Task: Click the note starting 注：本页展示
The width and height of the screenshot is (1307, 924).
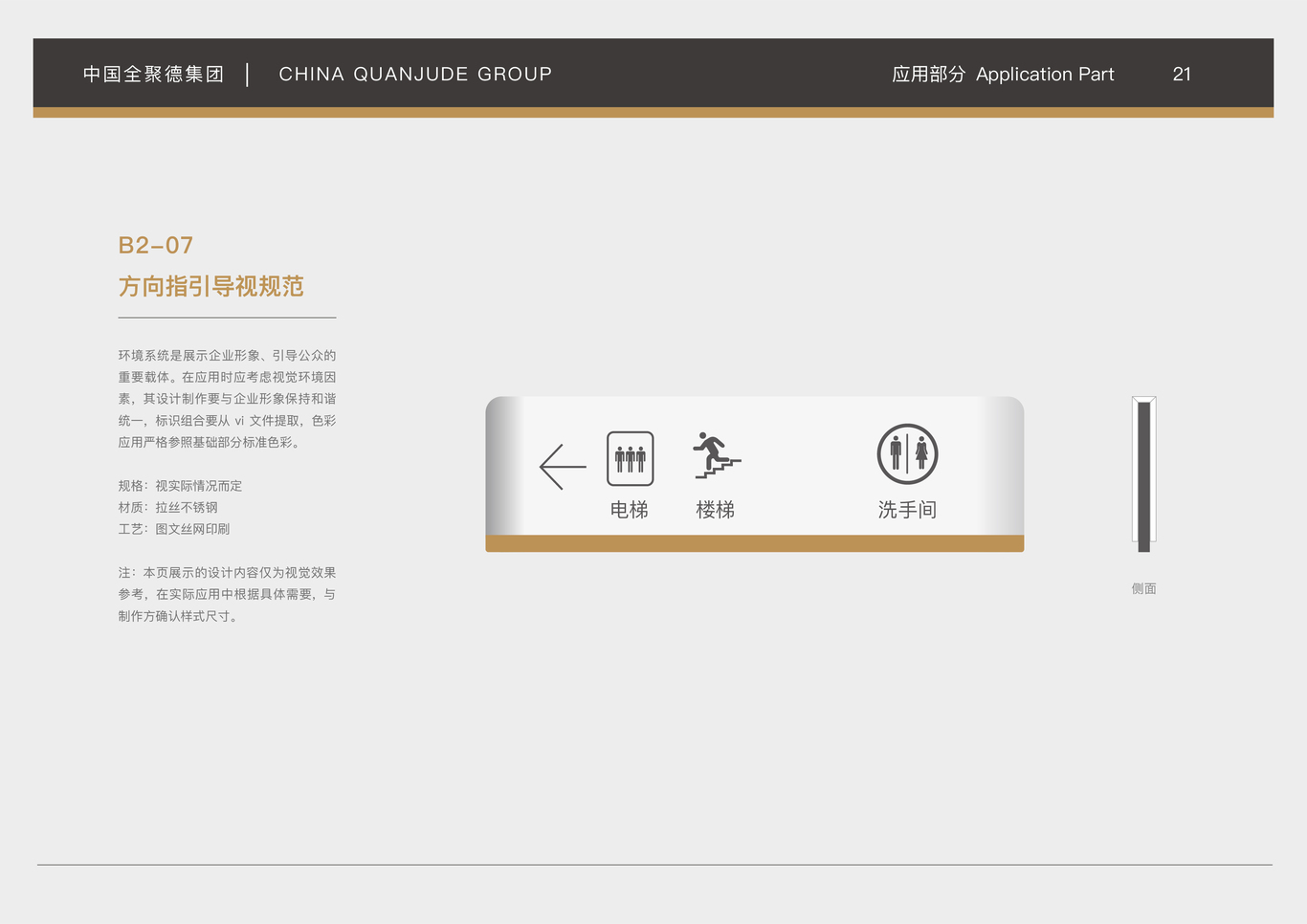Action: click(227, 594)
